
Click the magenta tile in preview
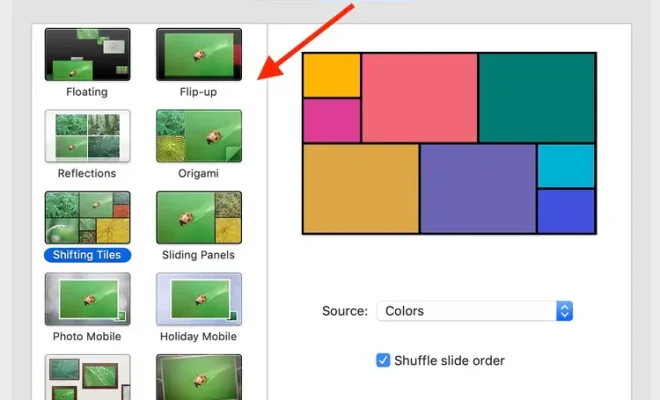[x=332, y=121]
